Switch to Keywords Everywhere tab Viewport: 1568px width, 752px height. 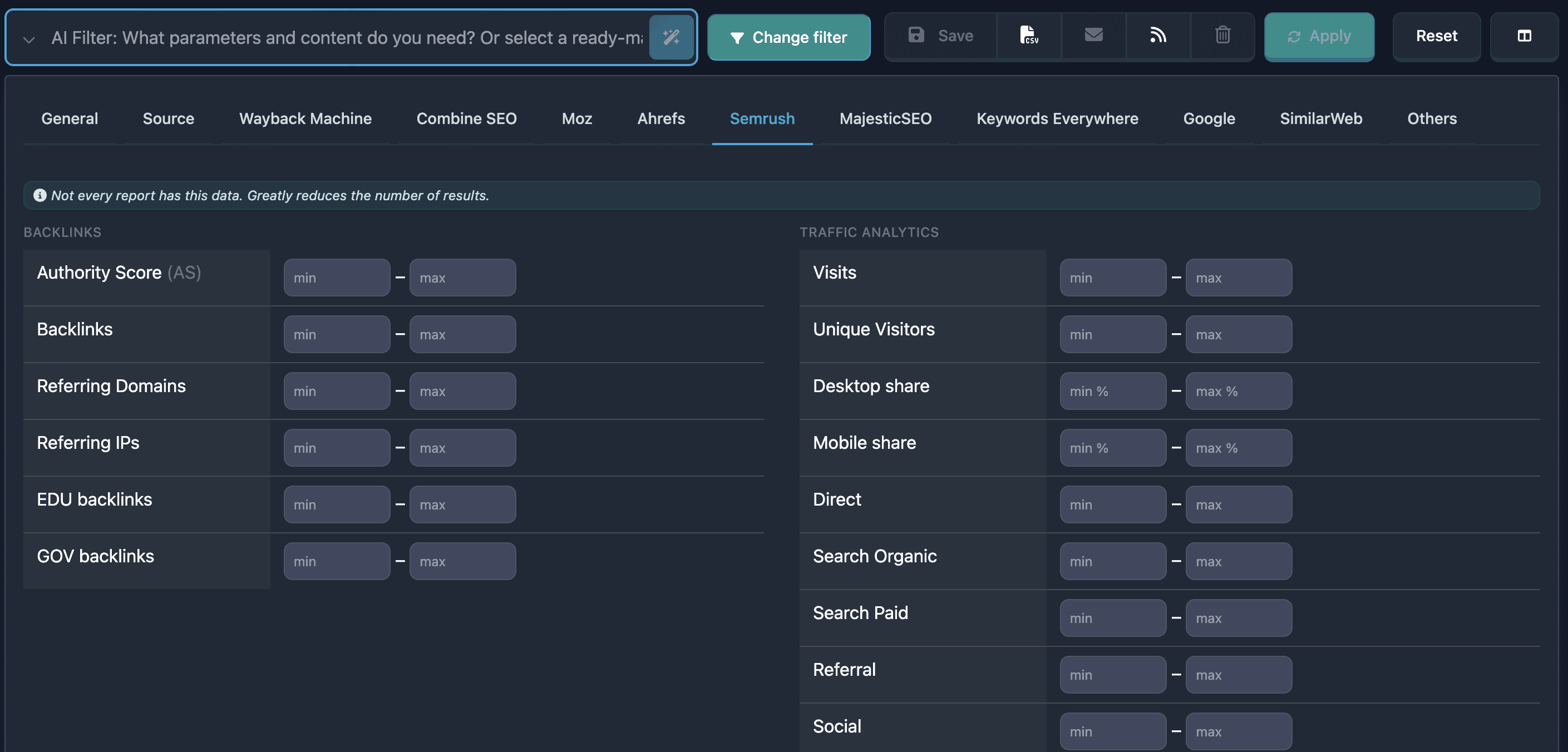pyautogui.click(x=1057, y=118)
